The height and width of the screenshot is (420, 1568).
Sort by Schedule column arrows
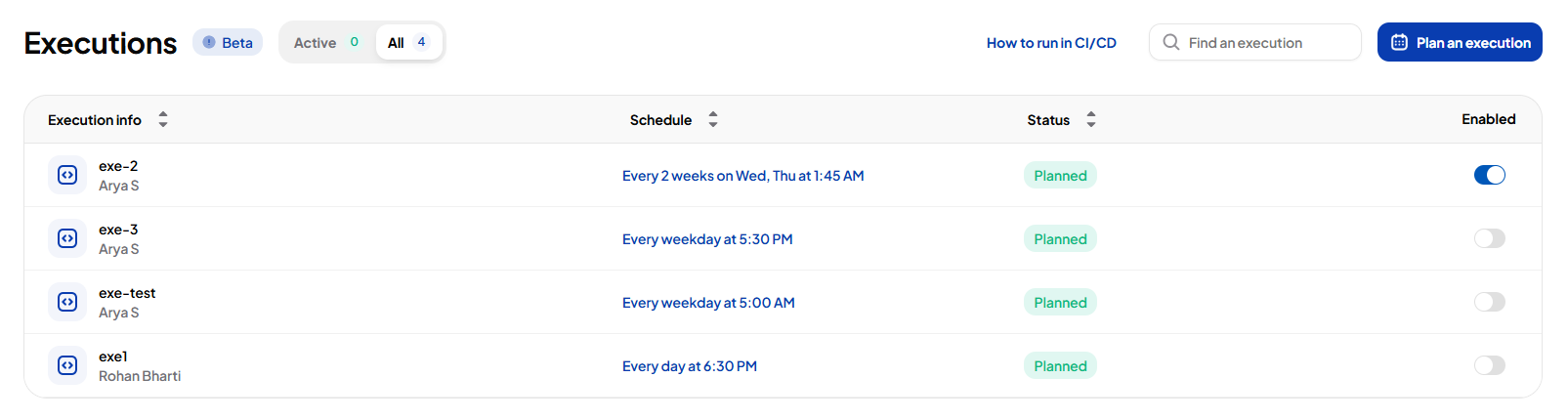click(713, 119)
